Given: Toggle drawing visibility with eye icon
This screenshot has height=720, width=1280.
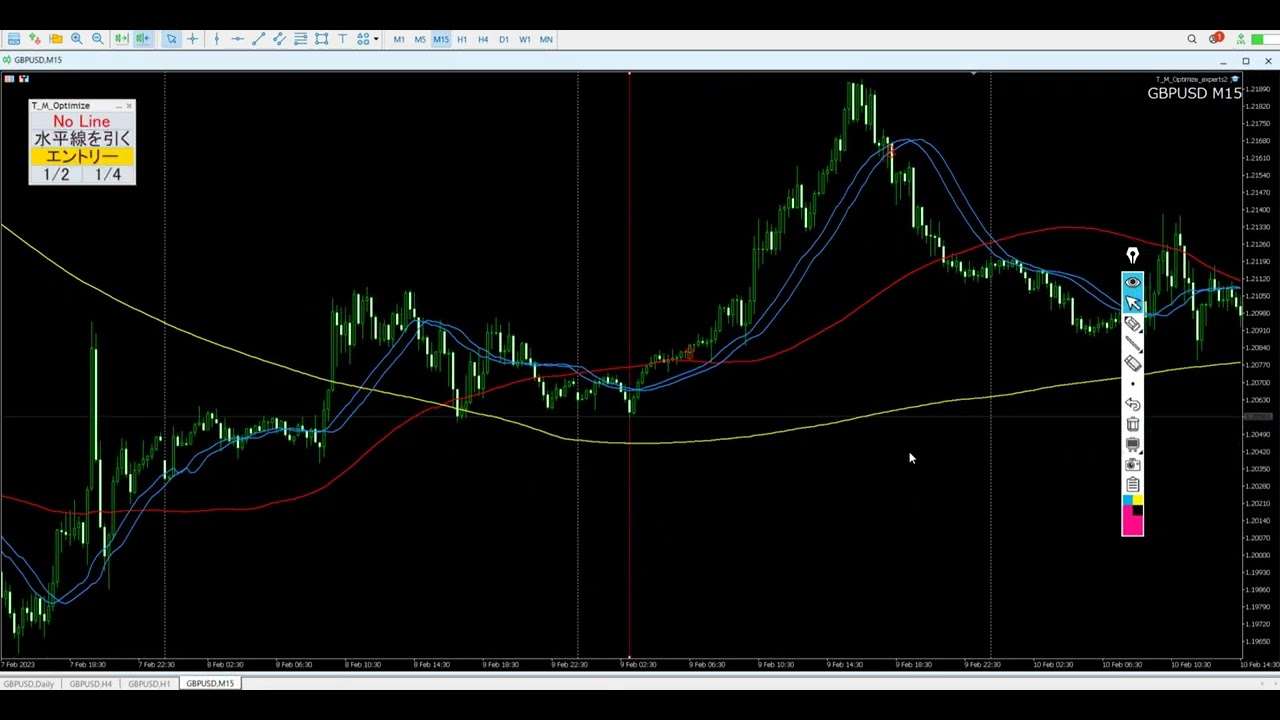Looking at the screenshot, I should point(1132,282).
